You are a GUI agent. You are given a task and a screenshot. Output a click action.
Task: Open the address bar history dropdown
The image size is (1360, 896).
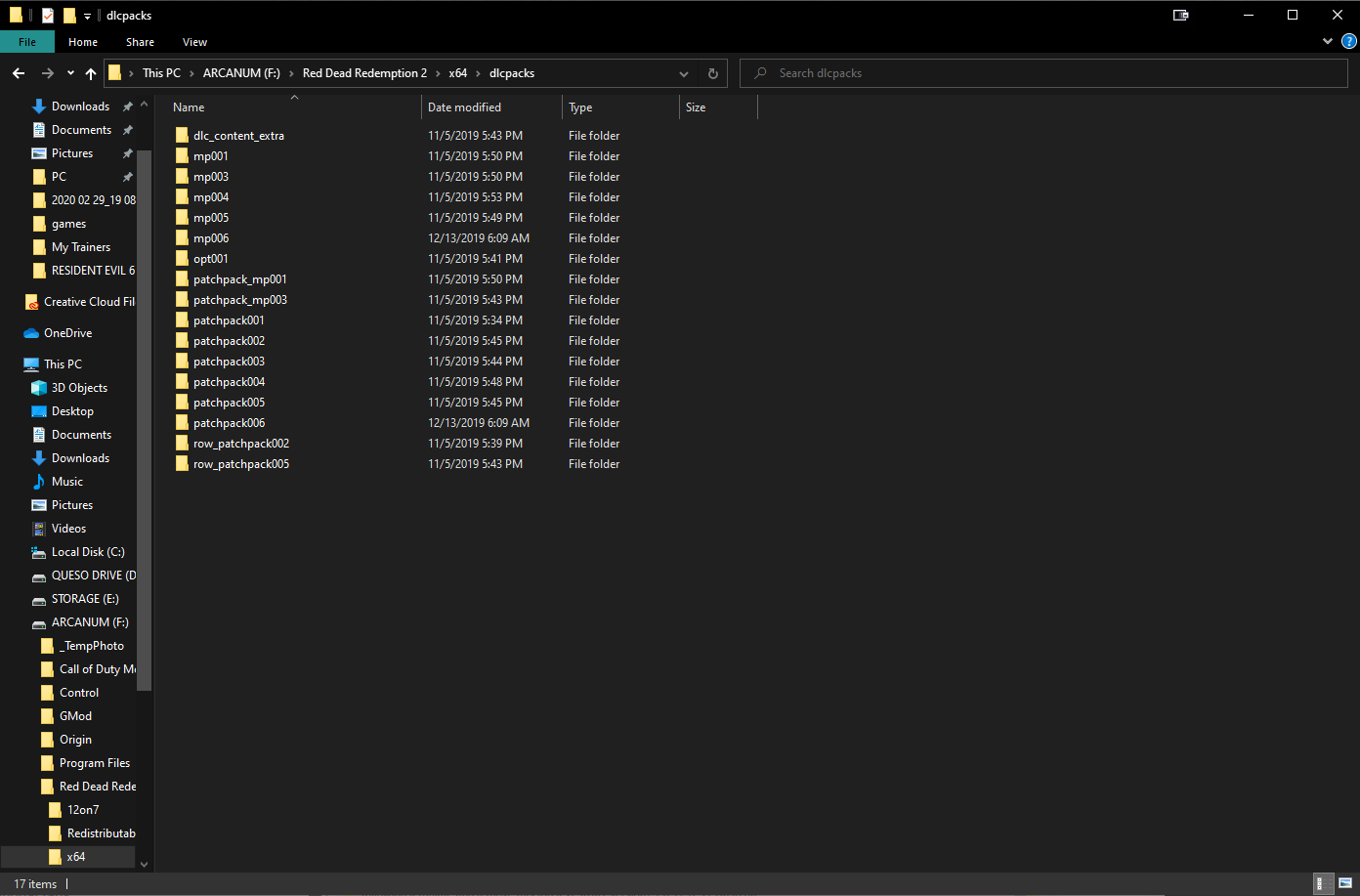pos(684,73)
